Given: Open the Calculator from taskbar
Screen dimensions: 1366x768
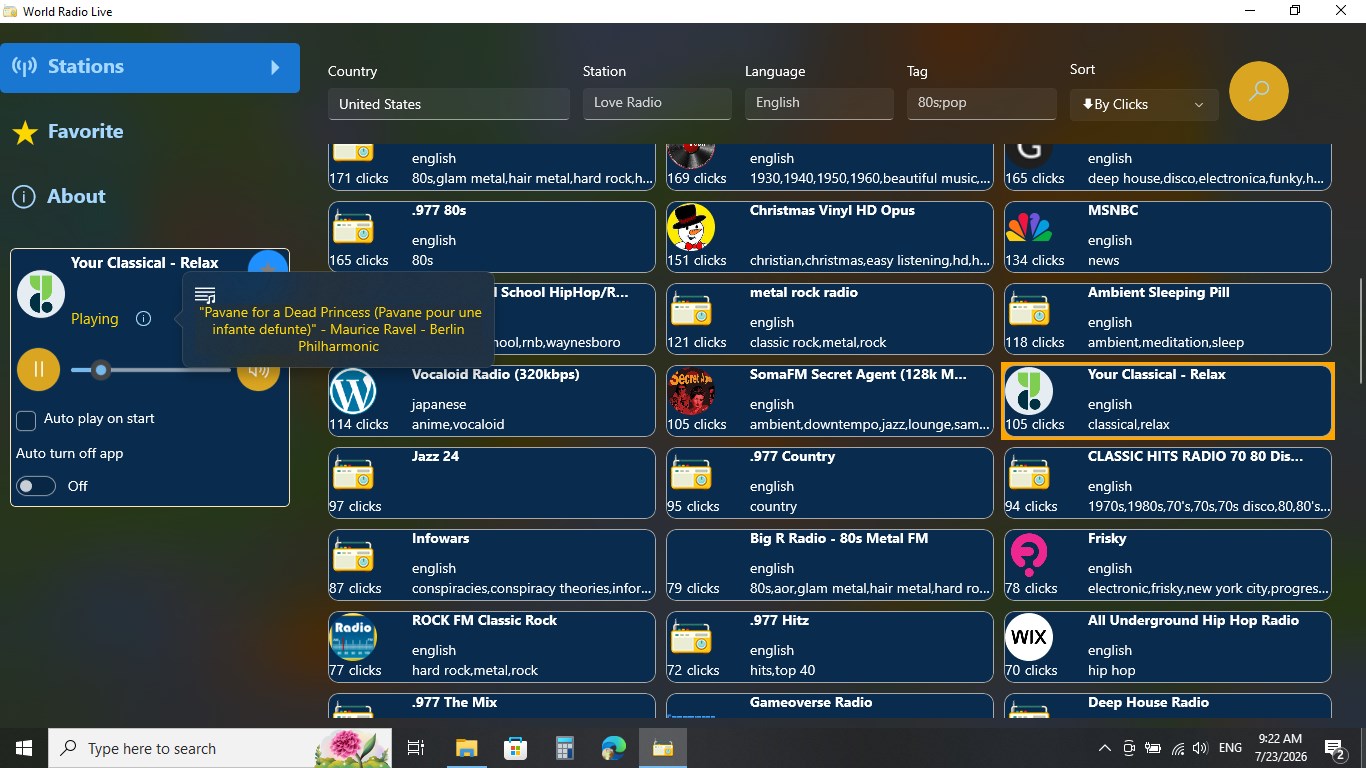Looking at the screenshot, I should (x=565, y=748).
